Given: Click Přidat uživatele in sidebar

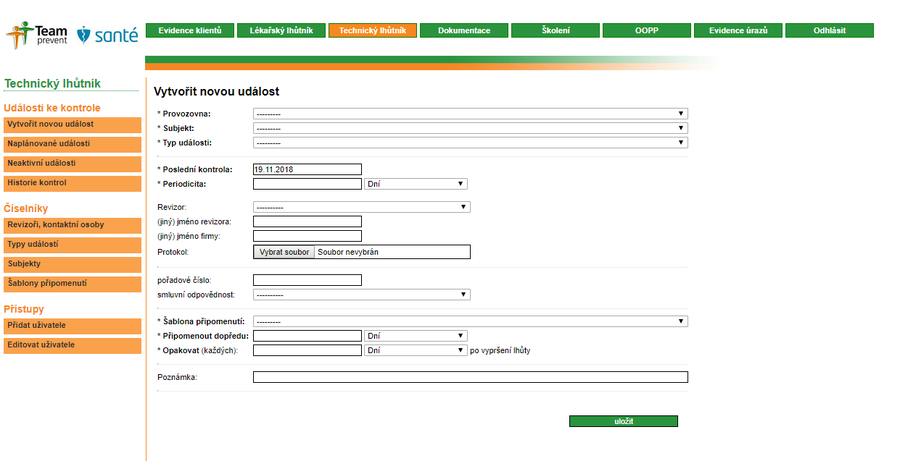Looking at the screenshot, I should pyautogui.click(x=72, y=326).
